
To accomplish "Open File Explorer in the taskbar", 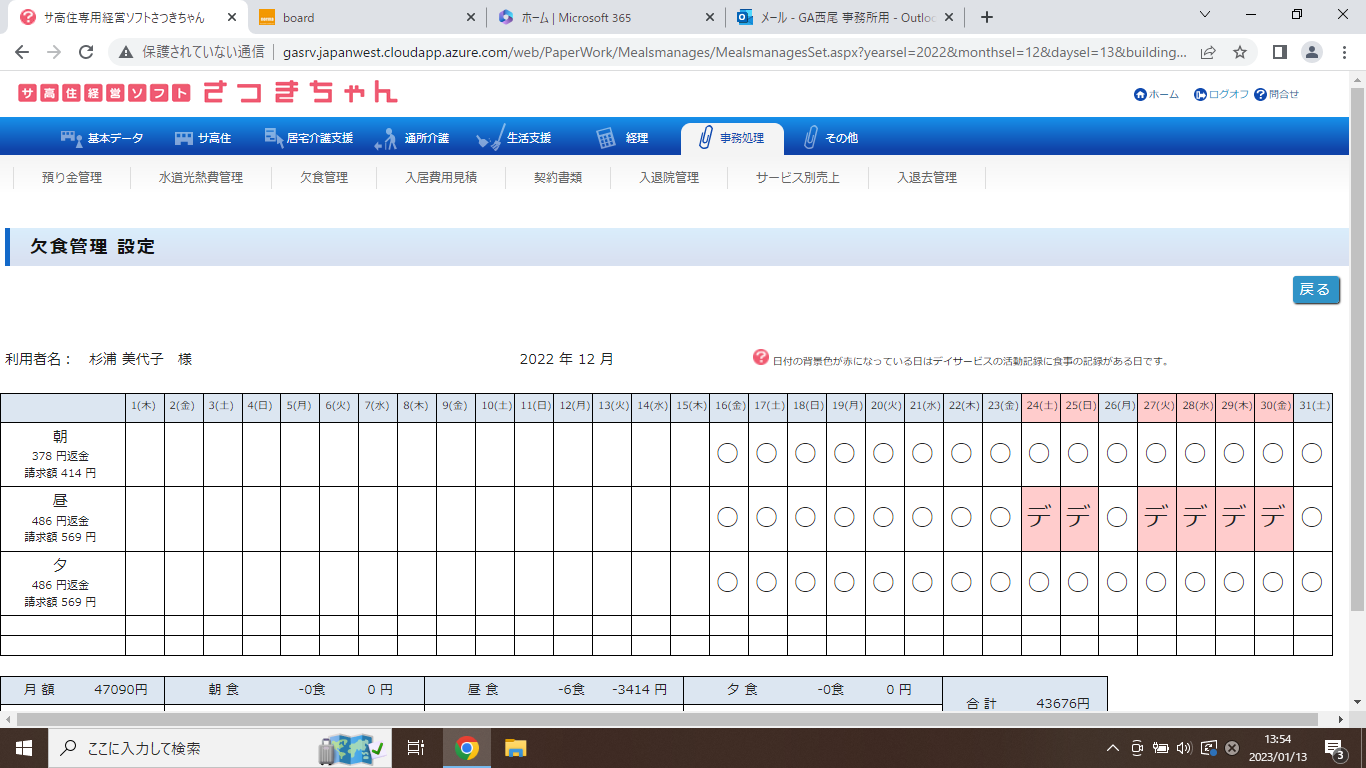I will pos(515,748).
